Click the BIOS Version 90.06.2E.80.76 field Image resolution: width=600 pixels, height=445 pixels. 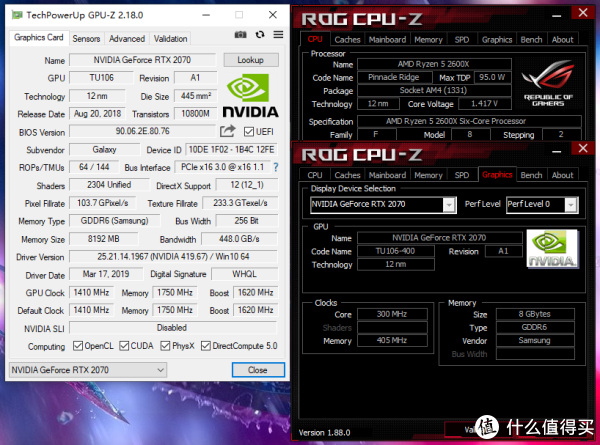(x=142, y=131)
